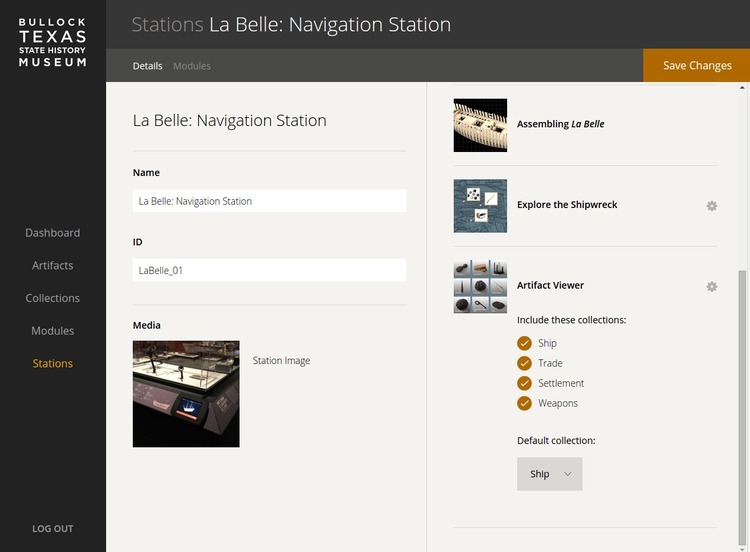
Task: Open Artifact Viewer settings gear
Action: [712, 286]
